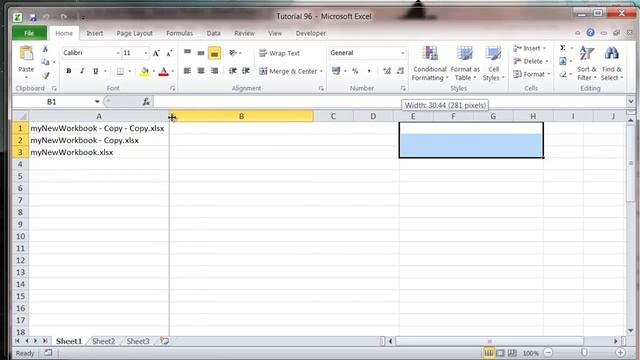Click the Fill down icon
The height and width of the screenshot is (360, 640).
[563, 61]
